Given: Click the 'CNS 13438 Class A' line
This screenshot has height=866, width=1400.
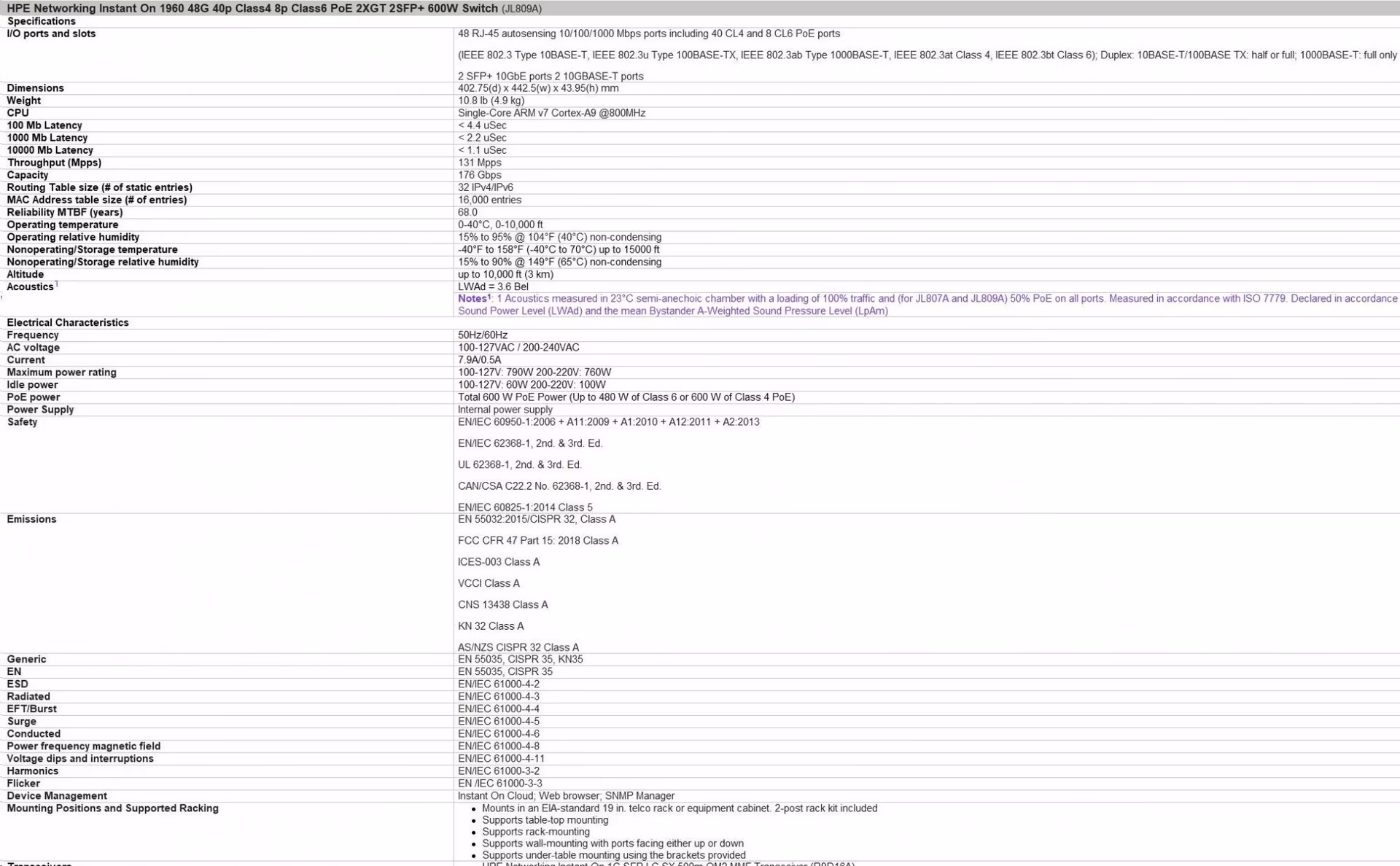Looking at the screenshot, I should [x=503, y=604].
